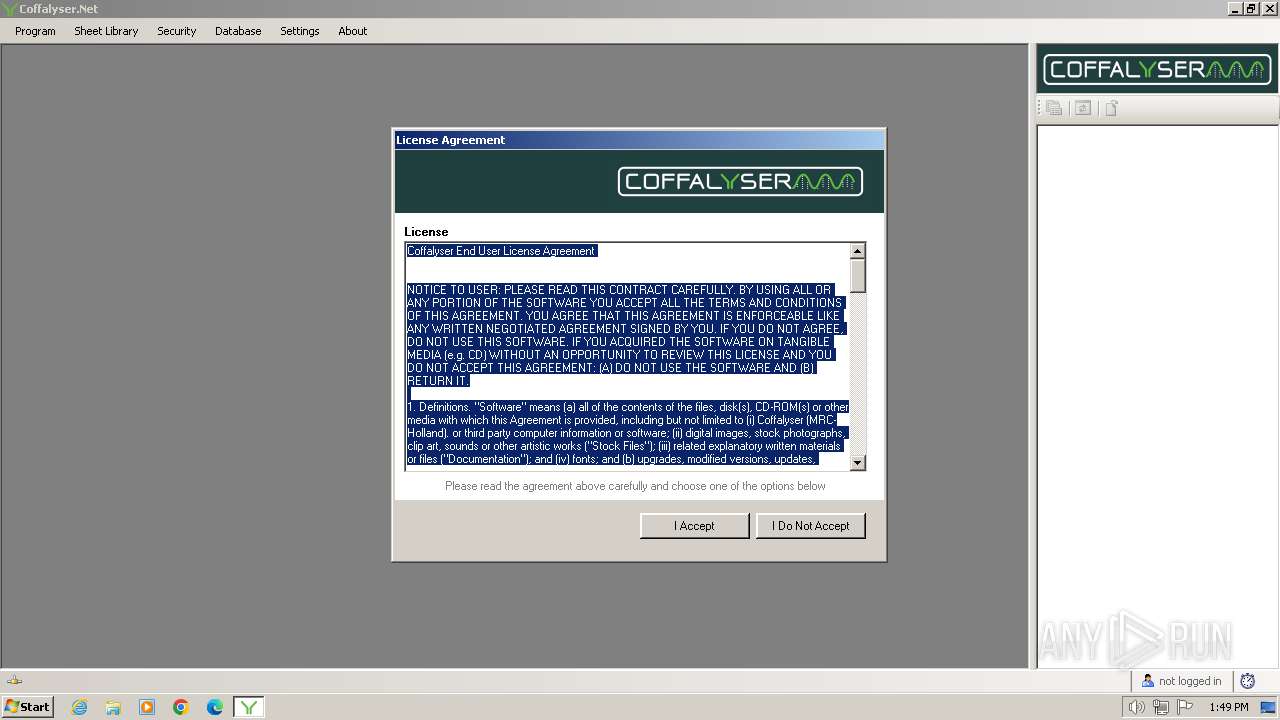
Task: Click the volume speaker tray icon
Action: click(1136, 707)
